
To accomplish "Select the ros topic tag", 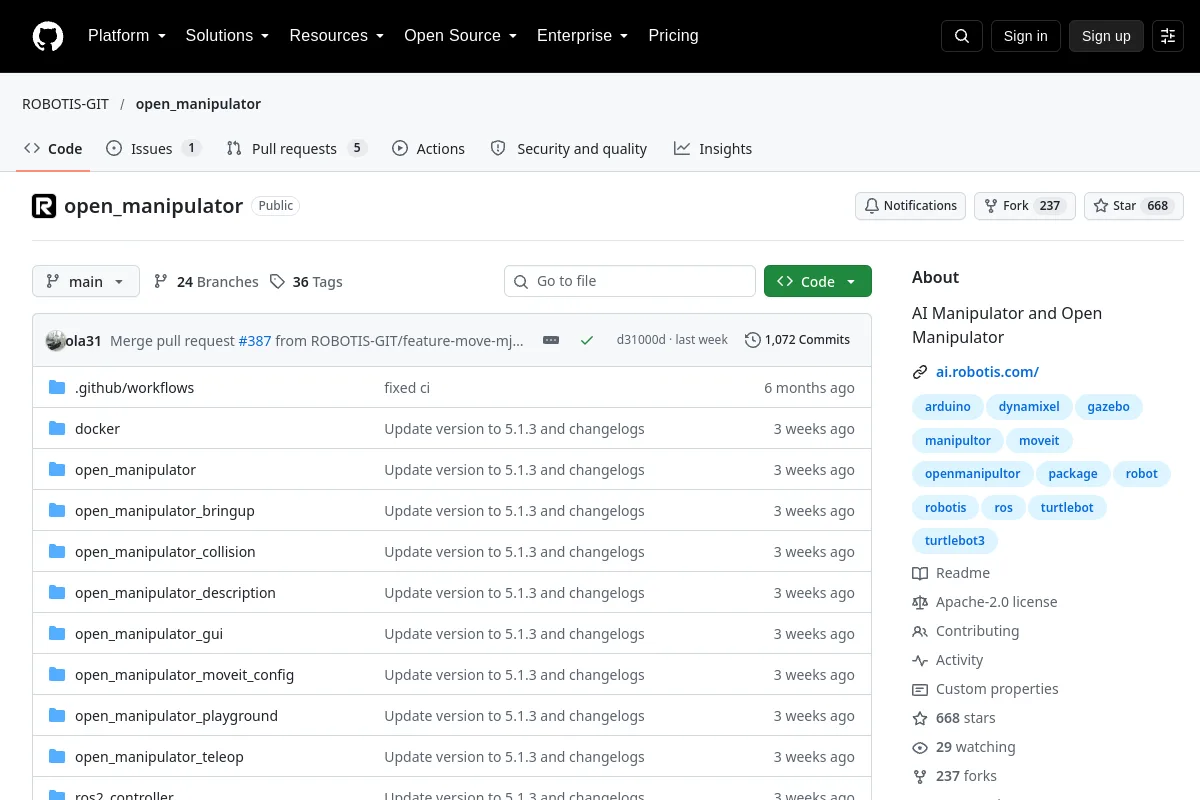I will point(1003,508).
